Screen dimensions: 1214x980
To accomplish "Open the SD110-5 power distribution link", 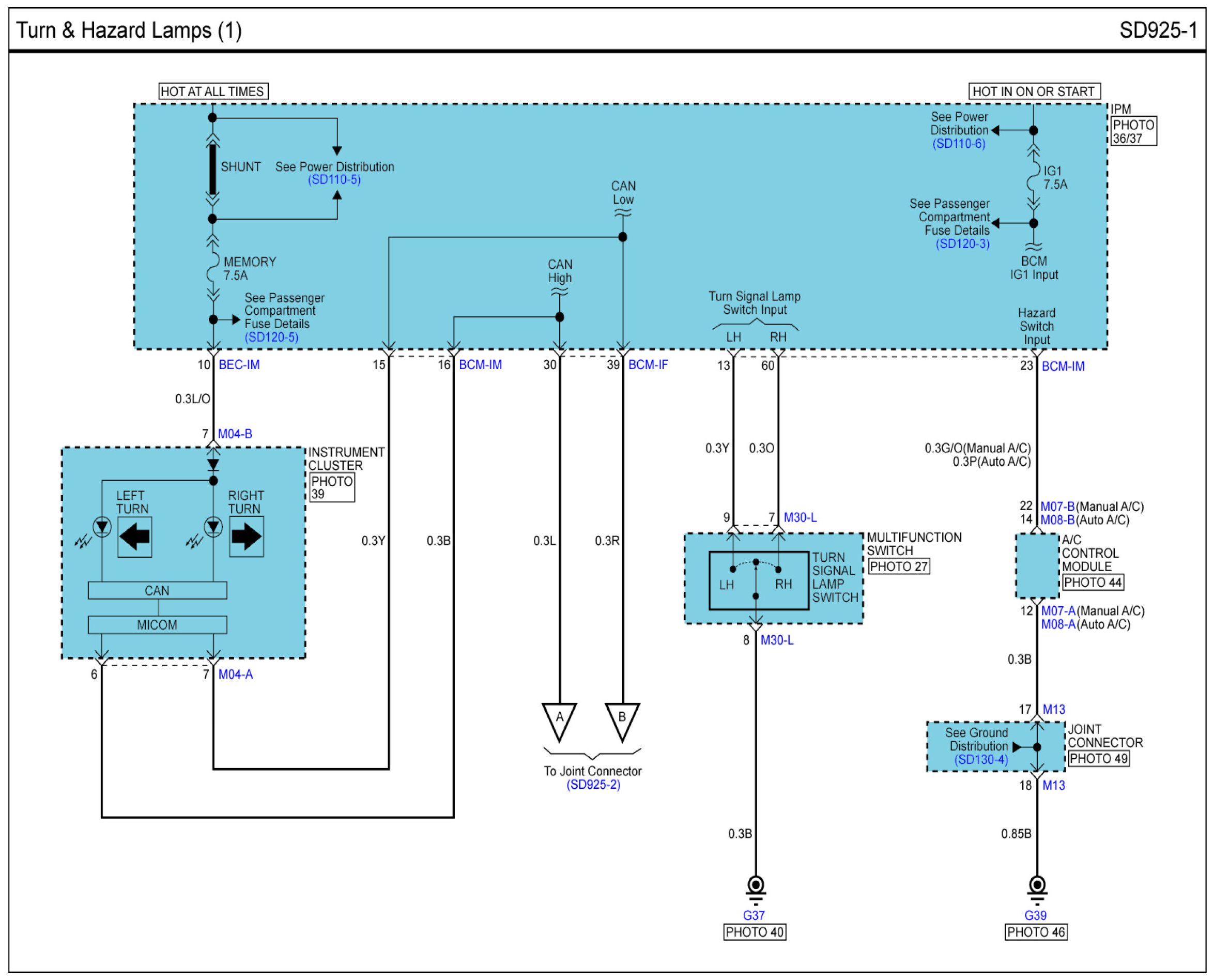I will pos(334,180).
